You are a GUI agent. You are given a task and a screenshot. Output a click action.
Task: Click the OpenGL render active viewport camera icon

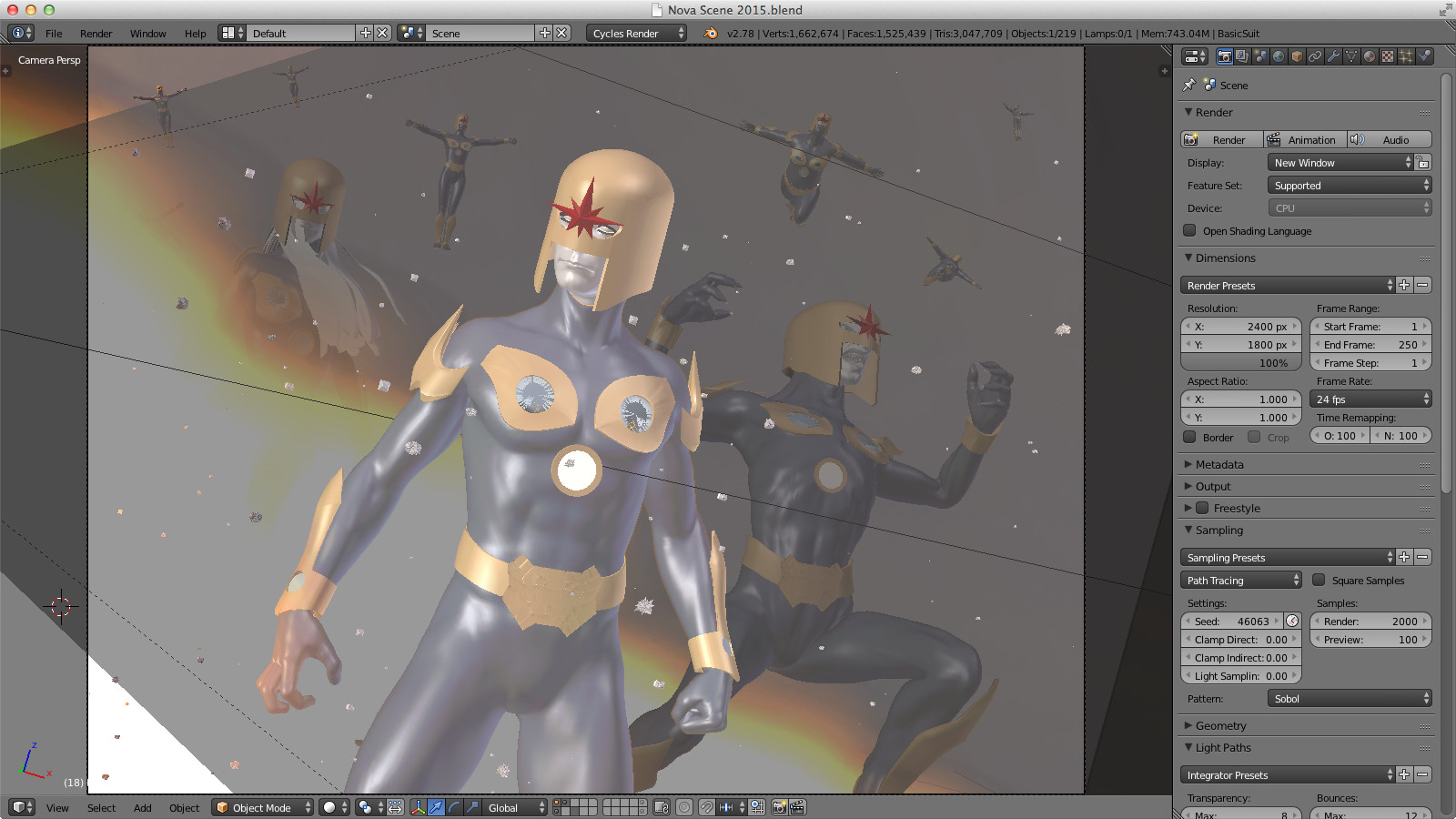click(x=780, y=807)
